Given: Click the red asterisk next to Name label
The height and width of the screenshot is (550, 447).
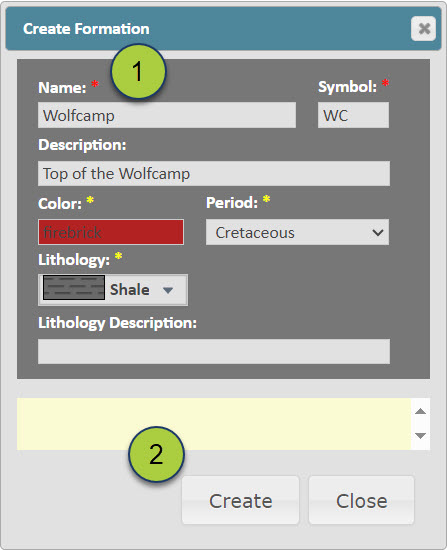Looking at the screenshot, I should click(95, 85).
